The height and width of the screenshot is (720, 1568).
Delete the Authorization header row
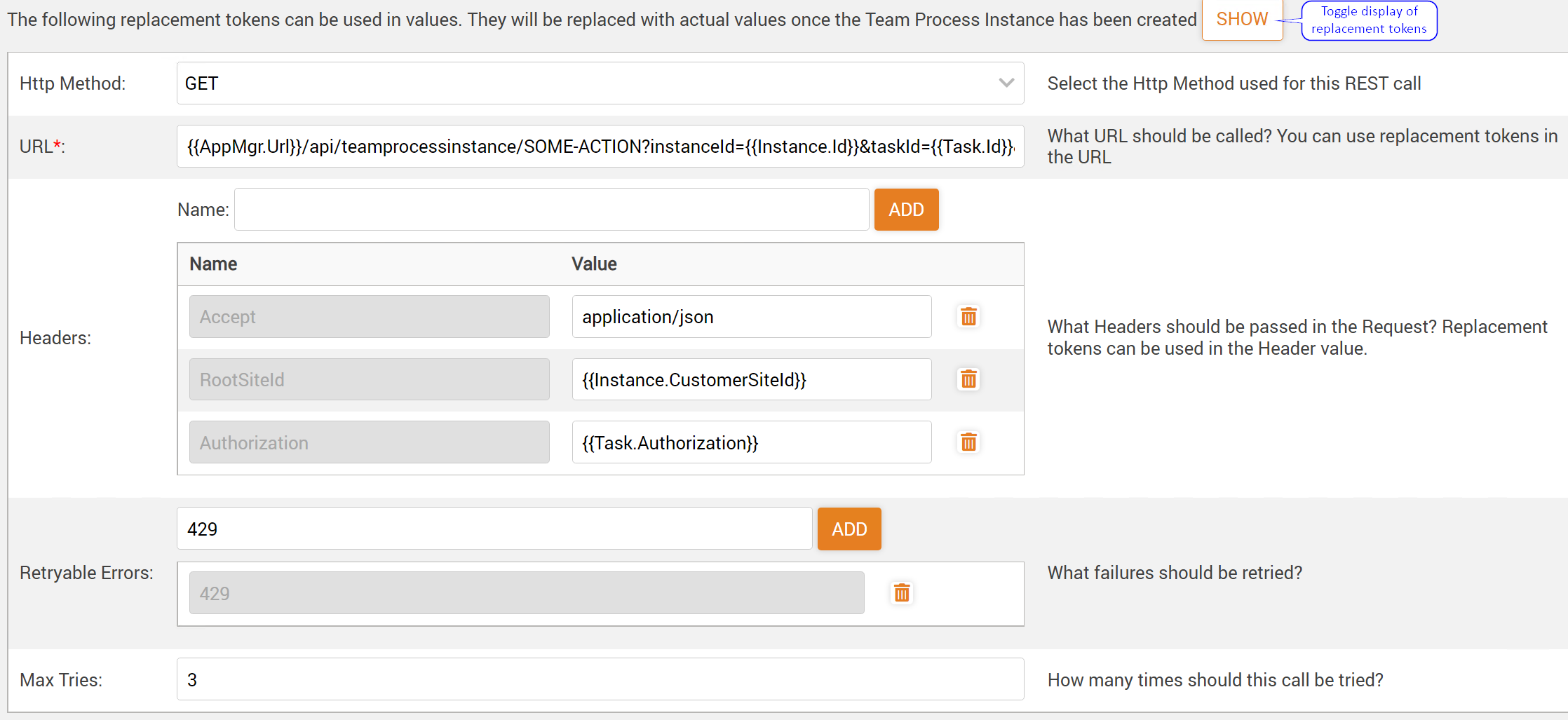(968, 442)
